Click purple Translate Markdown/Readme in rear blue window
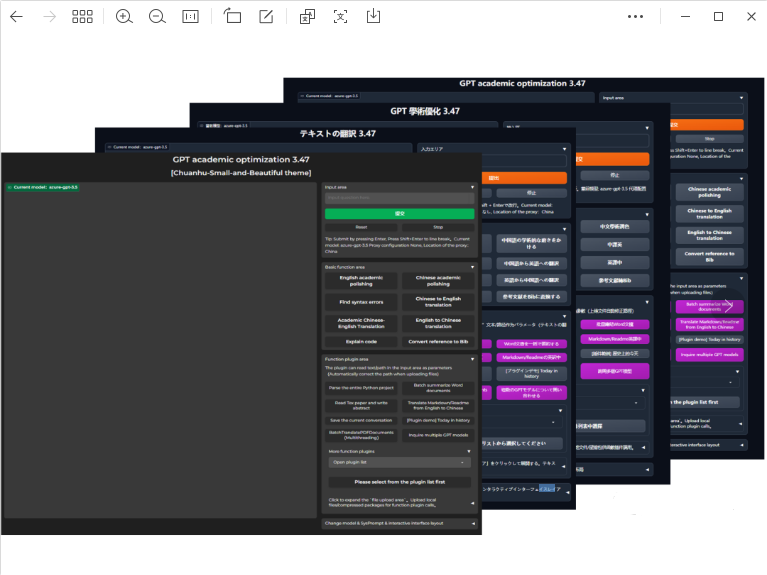This screenshot has height=575, width=767. coord(709,324)
